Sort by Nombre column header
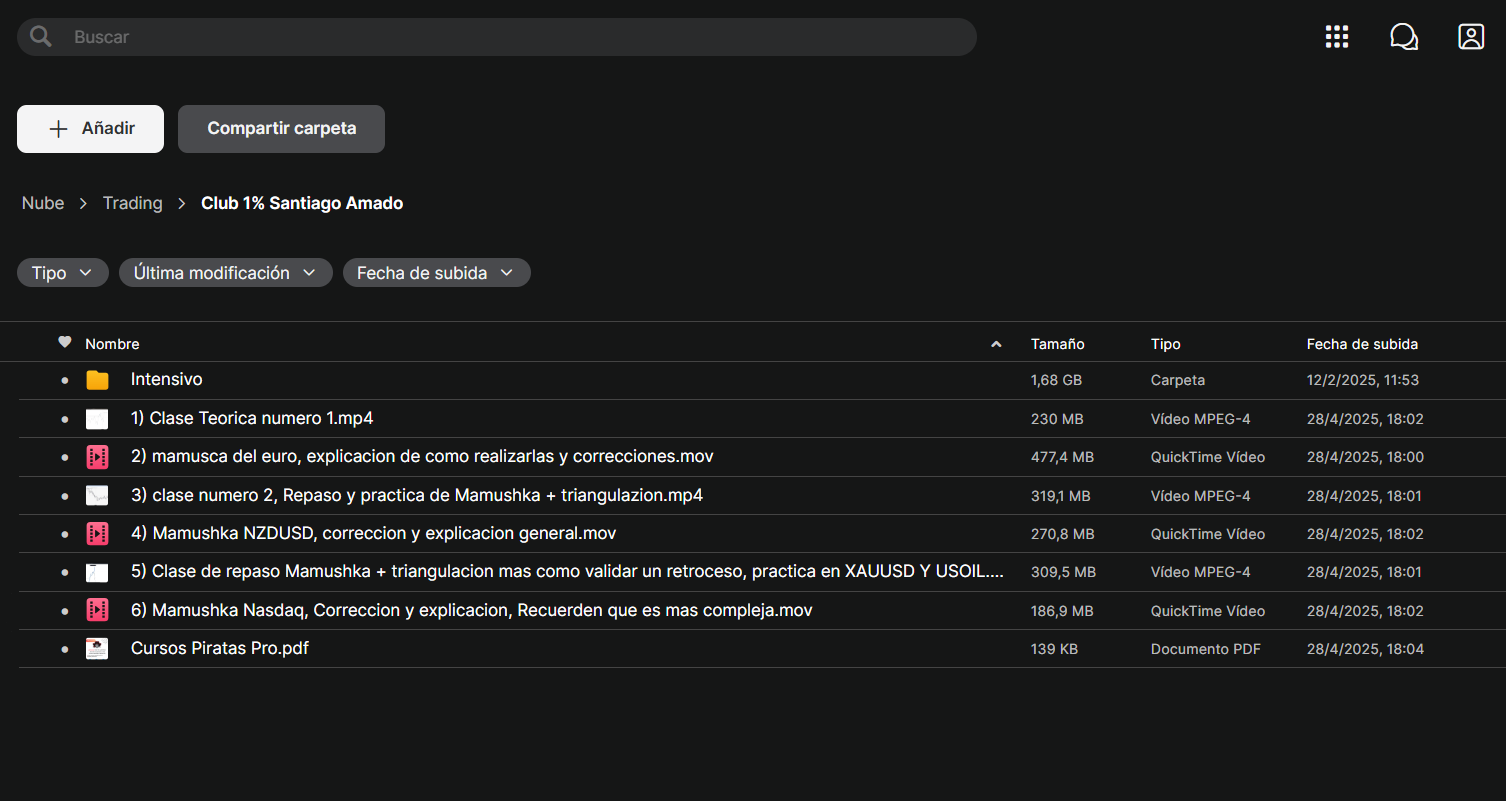 (x=112, y=344)
